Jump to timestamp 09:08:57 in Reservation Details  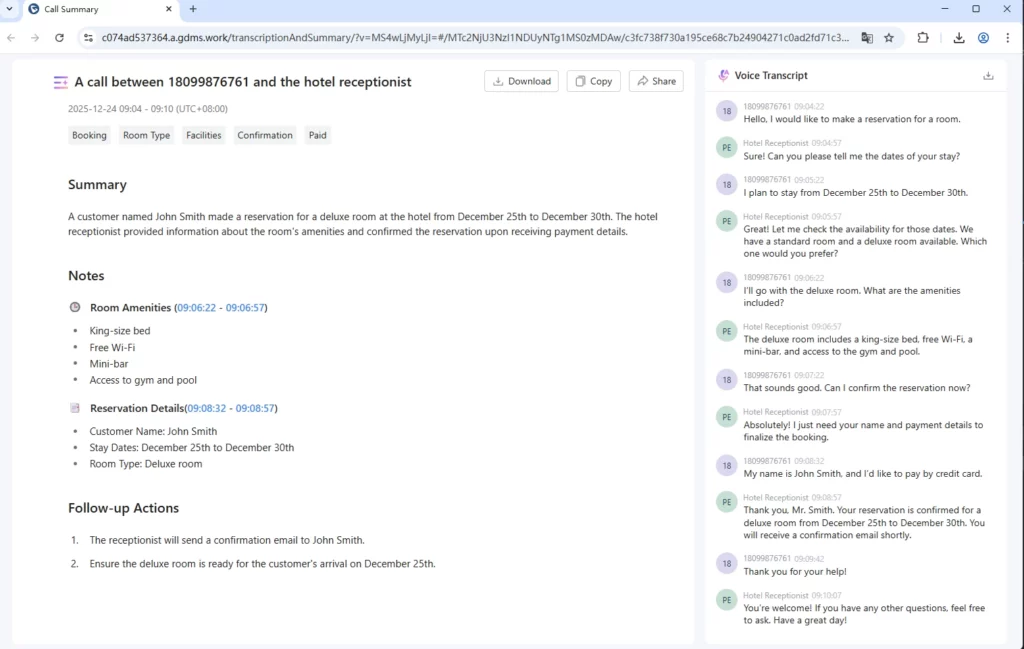[255, 408]
